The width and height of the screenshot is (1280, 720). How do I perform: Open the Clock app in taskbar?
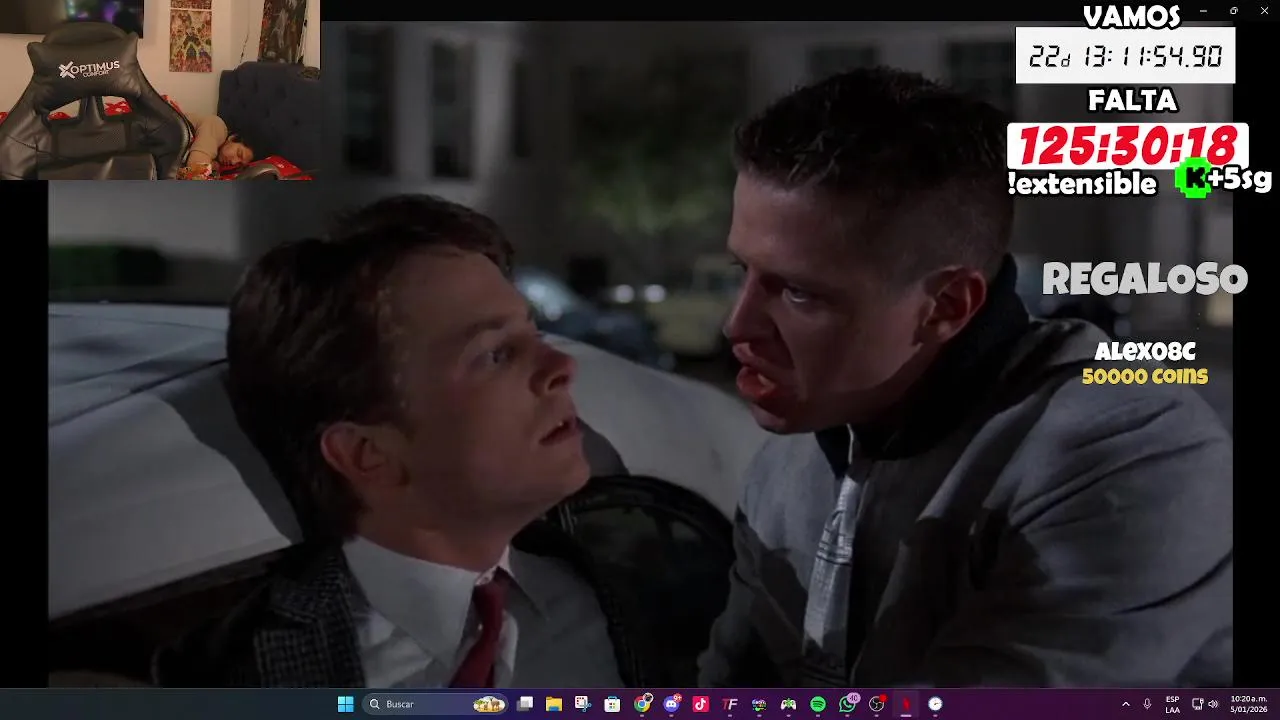point(935,704)
